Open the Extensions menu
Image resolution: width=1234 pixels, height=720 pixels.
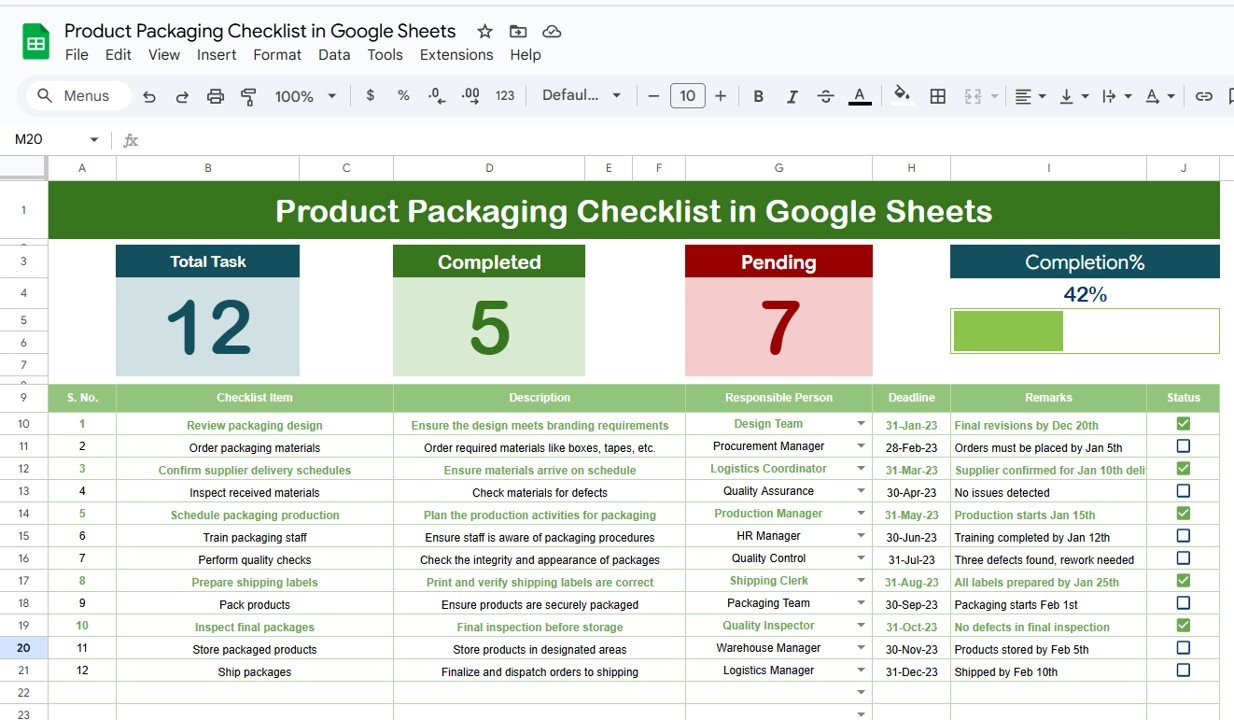point(456,55)
